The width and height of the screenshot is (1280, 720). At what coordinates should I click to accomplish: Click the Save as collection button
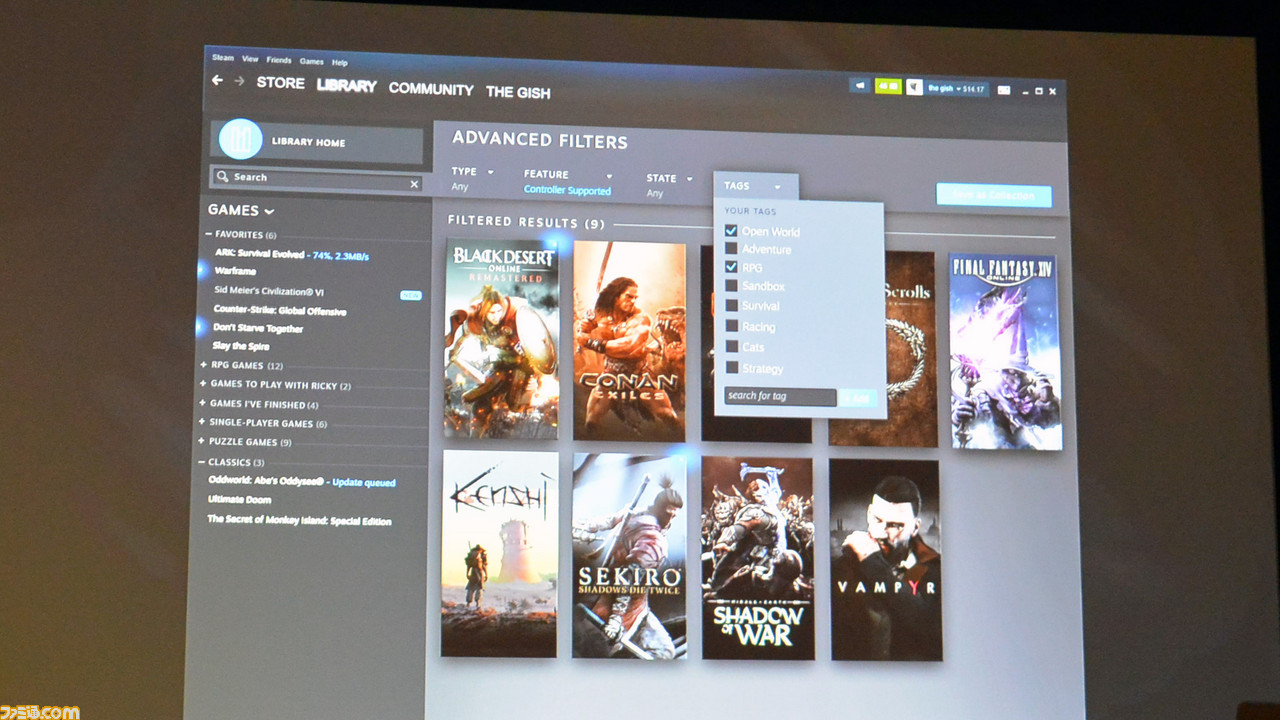[993, 195]
